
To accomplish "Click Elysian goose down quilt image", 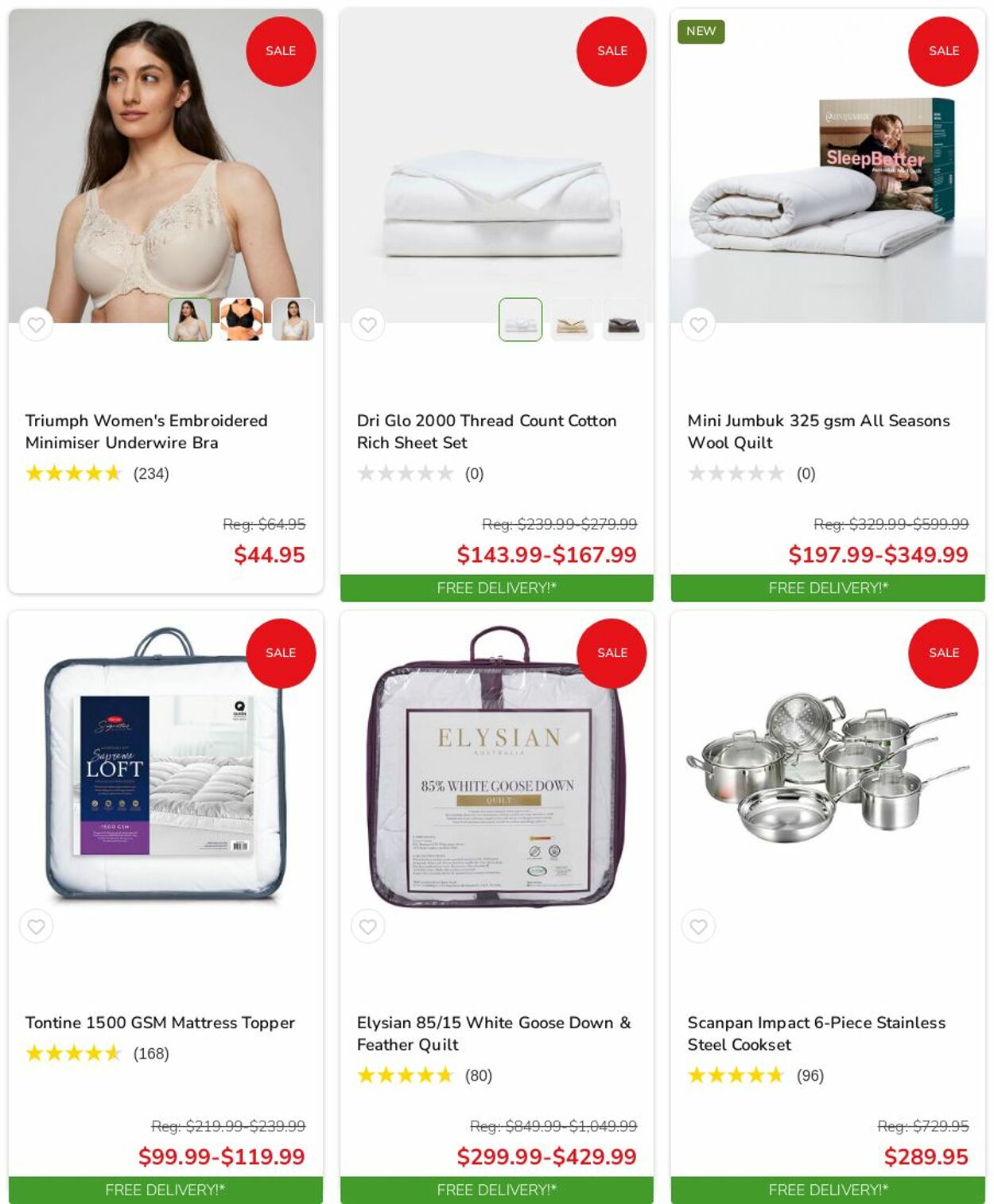I will [x=497, y=767].
